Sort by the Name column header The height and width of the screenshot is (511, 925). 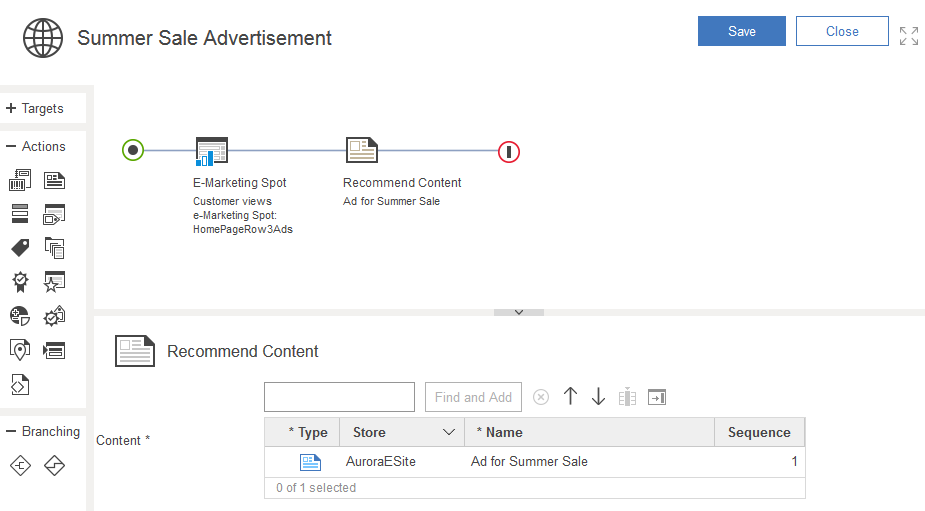(589, 433)
